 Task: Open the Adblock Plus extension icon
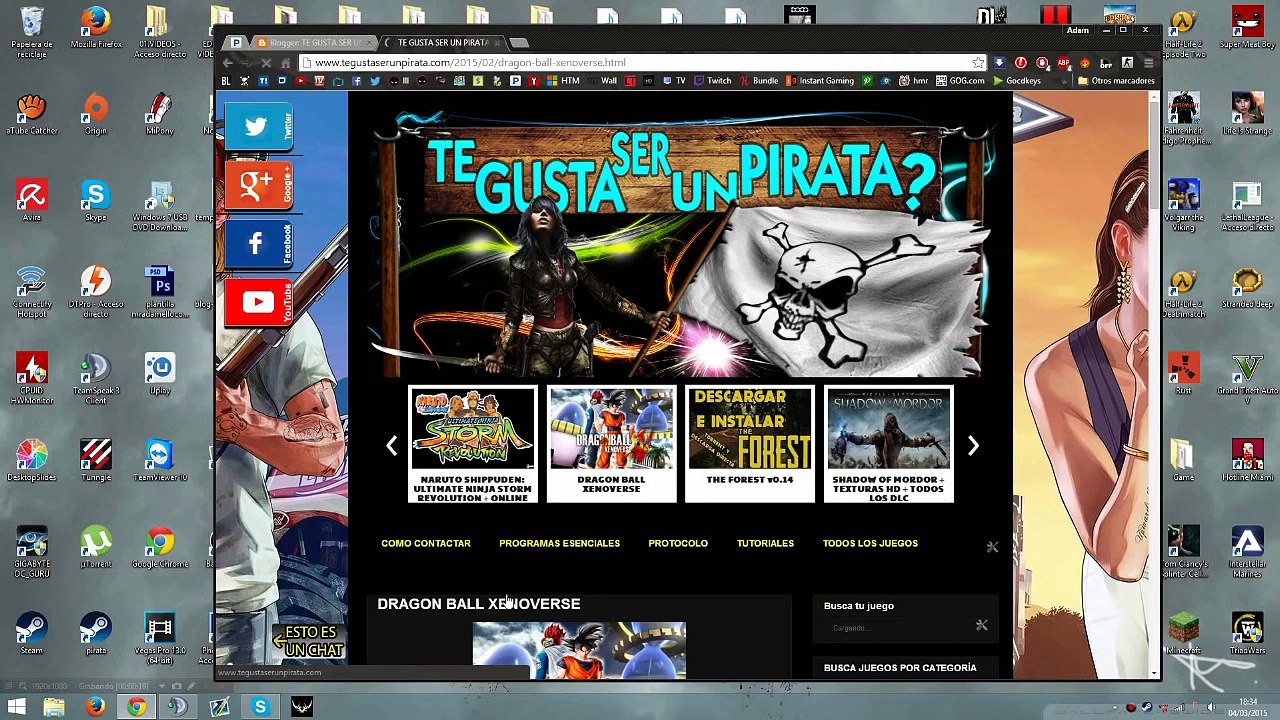pos(1064,62)
